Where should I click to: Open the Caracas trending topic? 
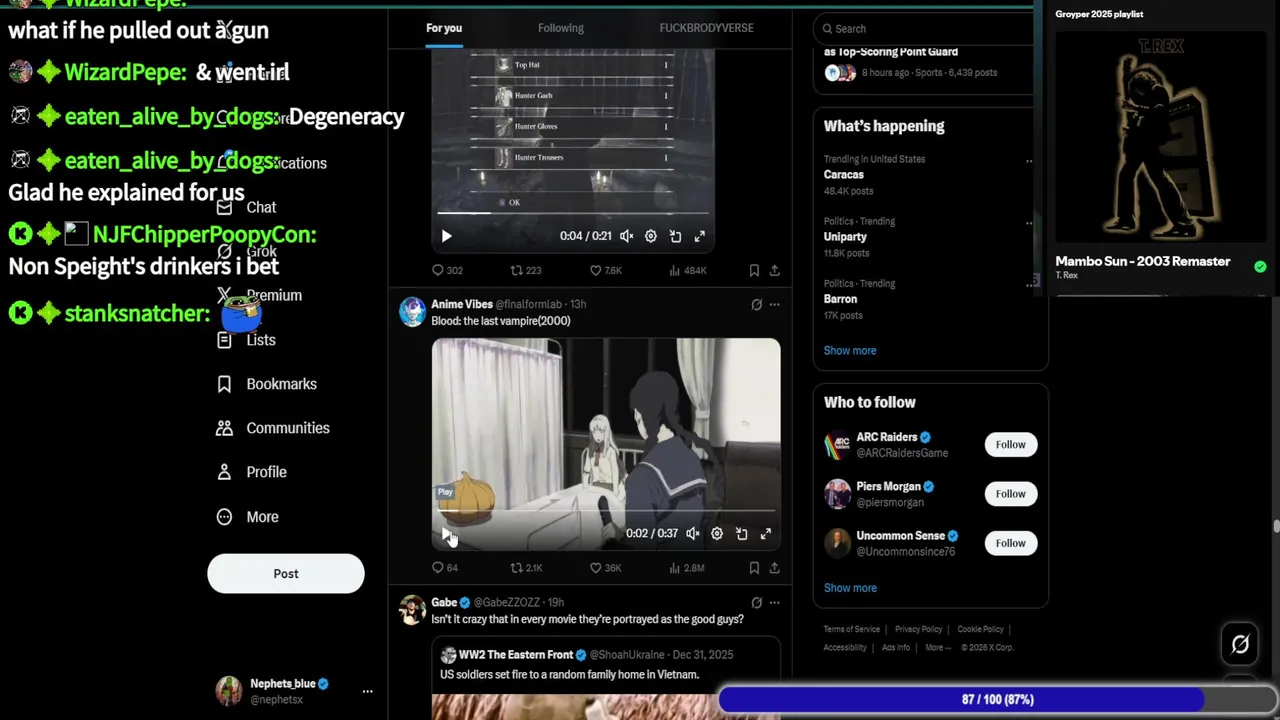[x=844, y=174]
